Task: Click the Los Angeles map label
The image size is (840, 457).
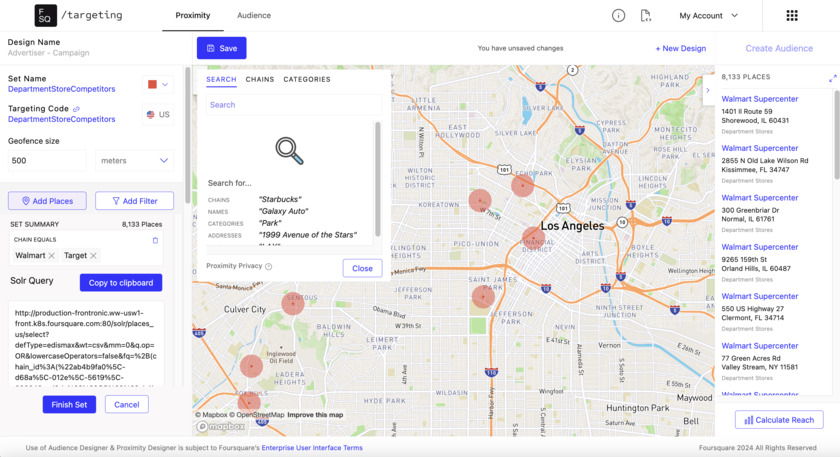Action: tap(572, 226)
